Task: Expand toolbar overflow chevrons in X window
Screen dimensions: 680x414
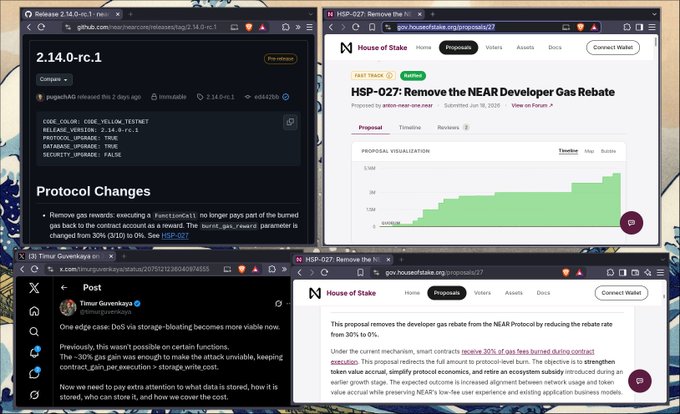Action: tap(284, 269)
